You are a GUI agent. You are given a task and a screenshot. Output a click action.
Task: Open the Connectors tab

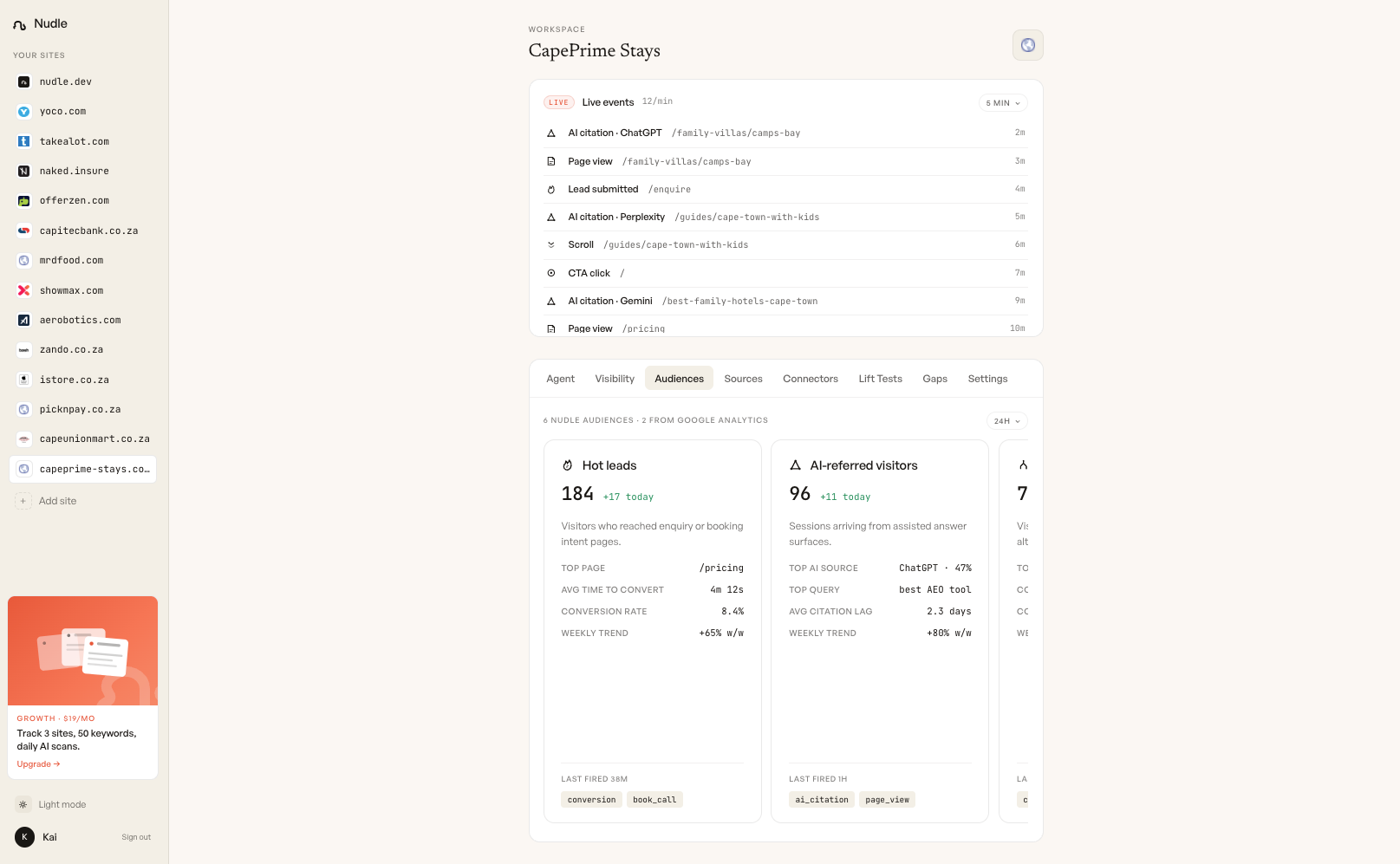[811, 379]
